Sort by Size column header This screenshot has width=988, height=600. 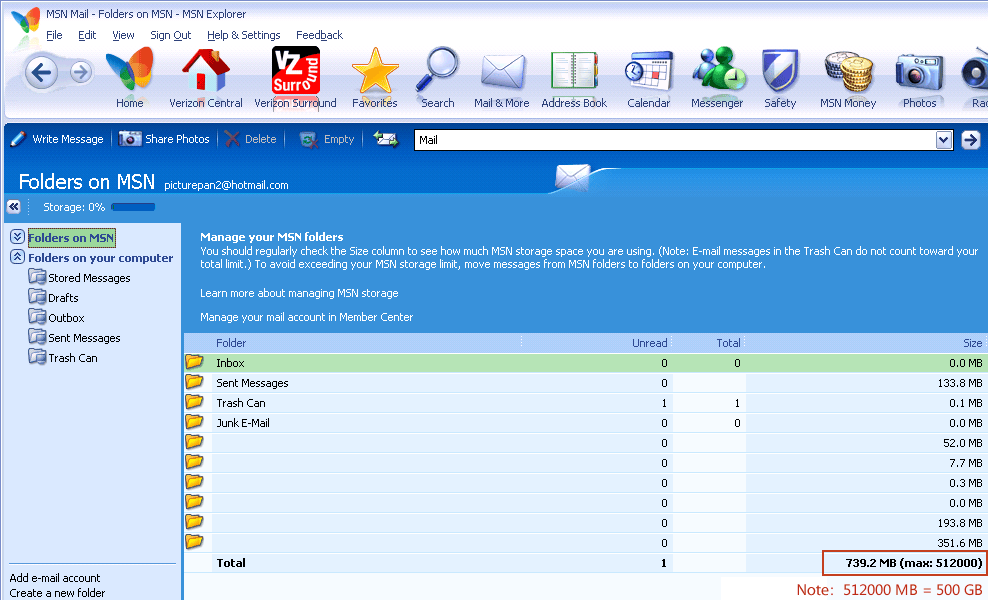972,343
